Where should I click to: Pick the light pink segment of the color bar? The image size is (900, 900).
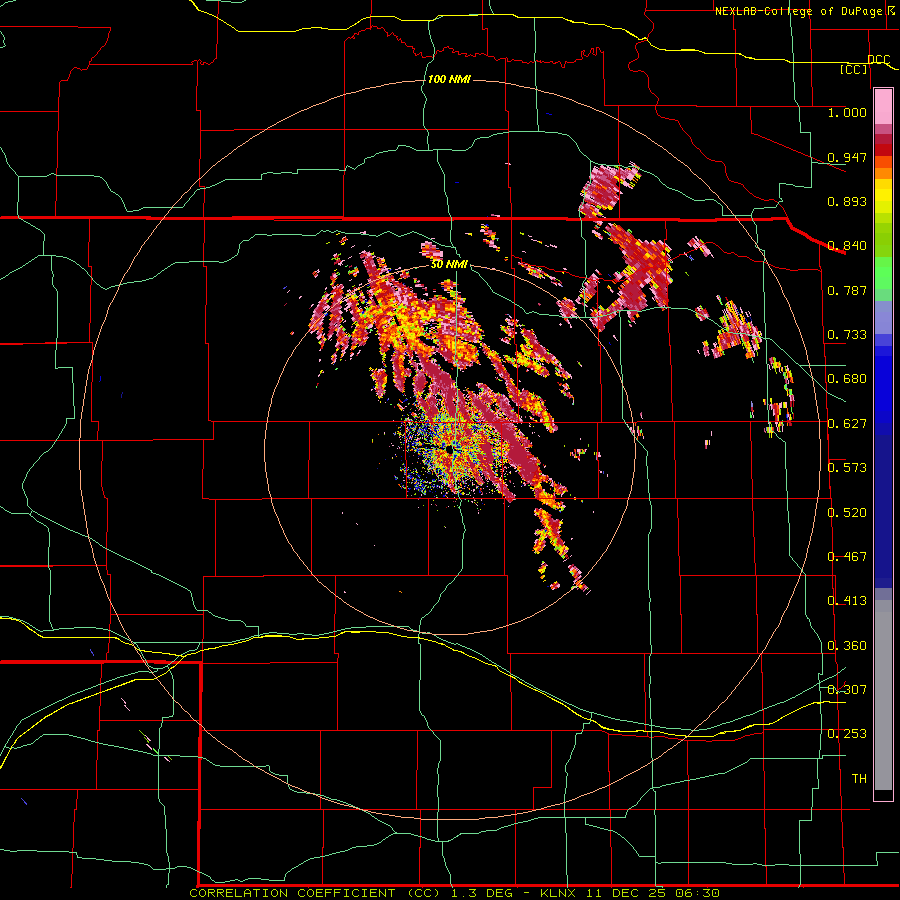tap(883, 107)
